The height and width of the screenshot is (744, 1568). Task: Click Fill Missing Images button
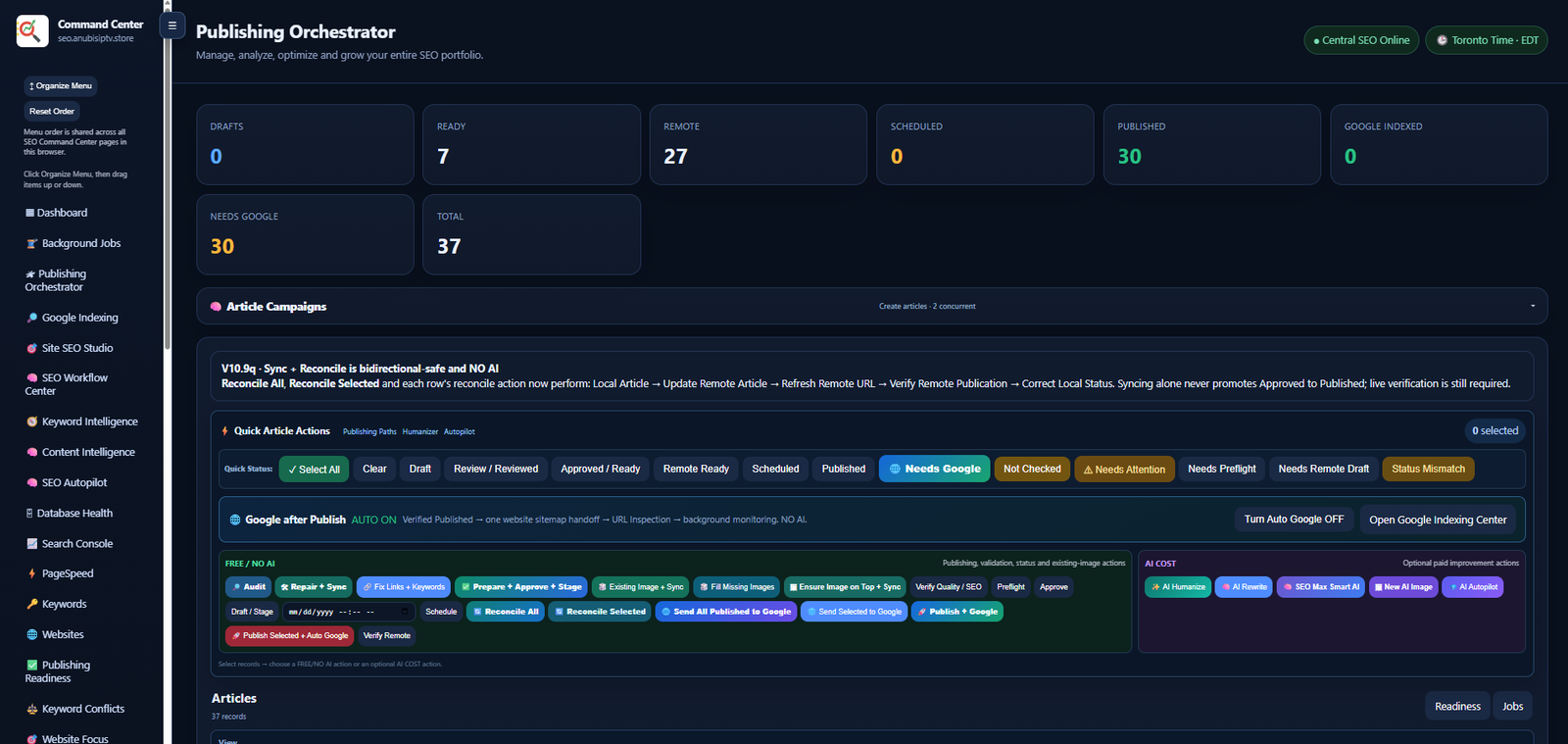click(x=737, y=587)
